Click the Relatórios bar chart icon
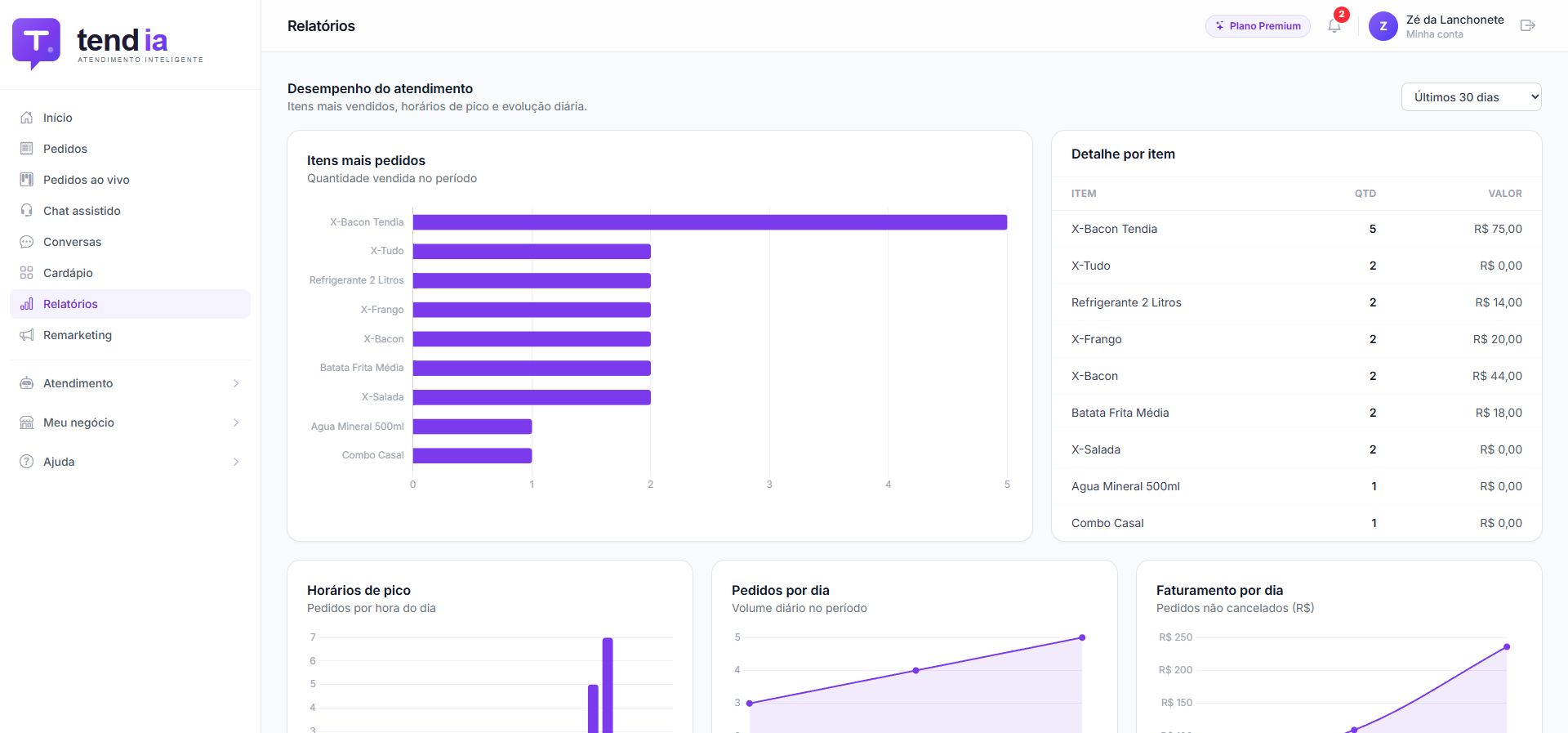The height and width of the screenshot is (733, 1568). 27,304
